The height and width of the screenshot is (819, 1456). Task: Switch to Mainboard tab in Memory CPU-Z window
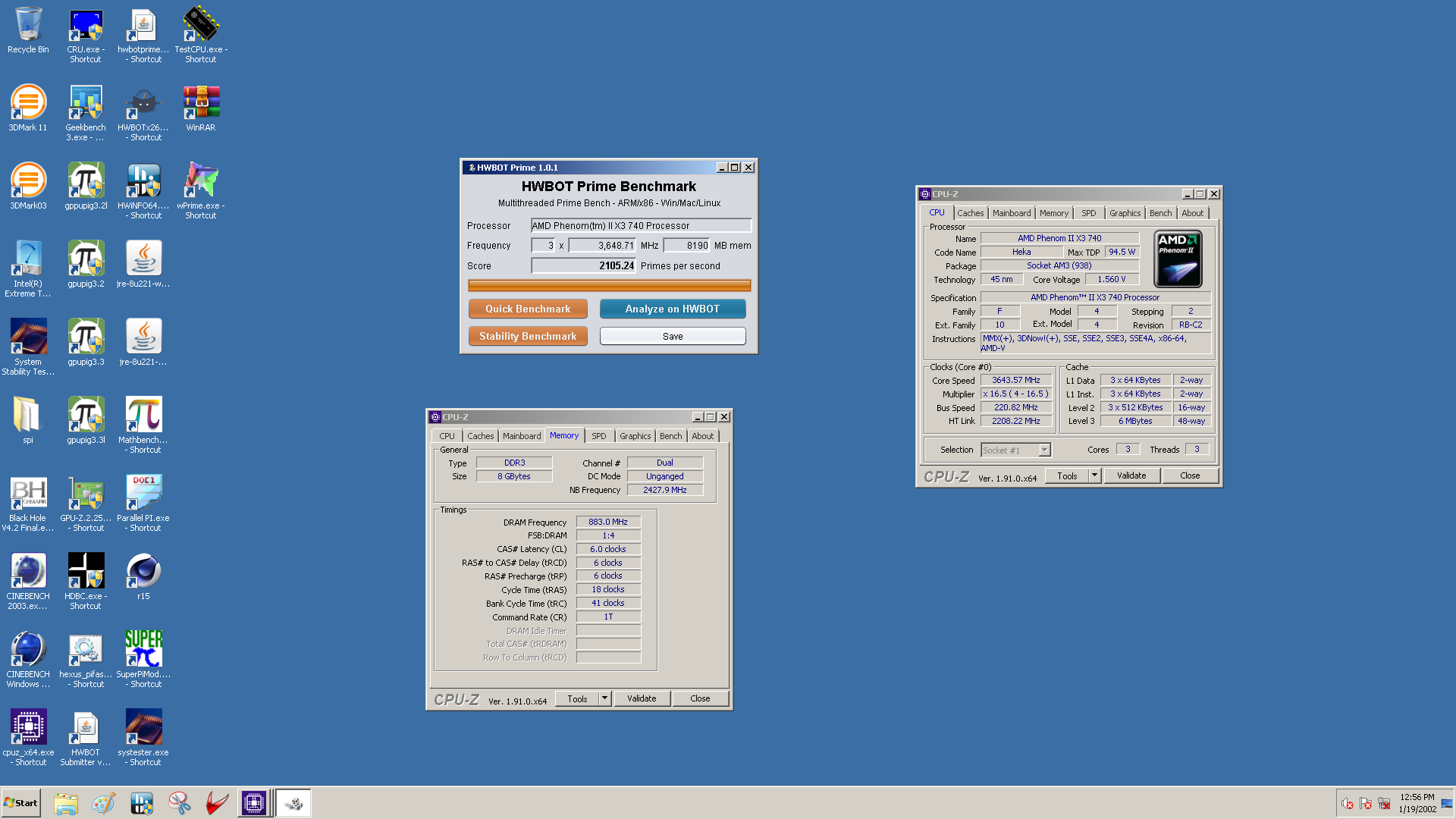pos(522,436)
